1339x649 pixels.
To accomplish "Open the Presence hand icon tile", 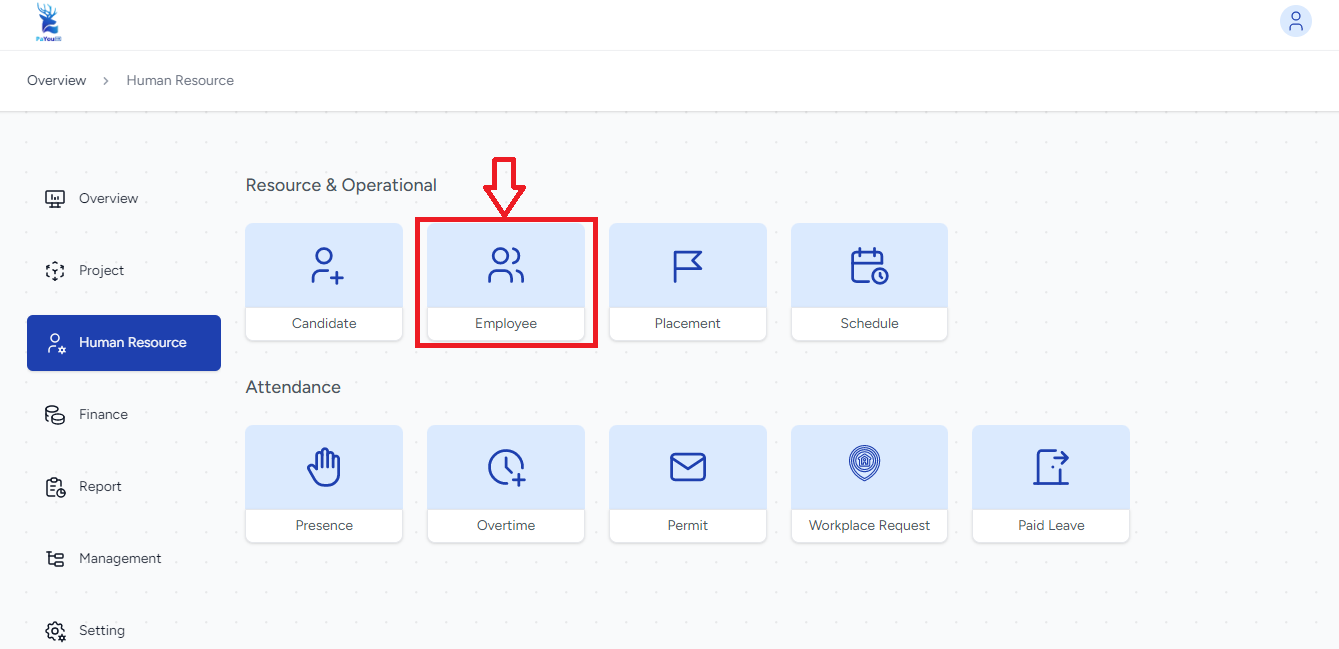I will 324,484.
